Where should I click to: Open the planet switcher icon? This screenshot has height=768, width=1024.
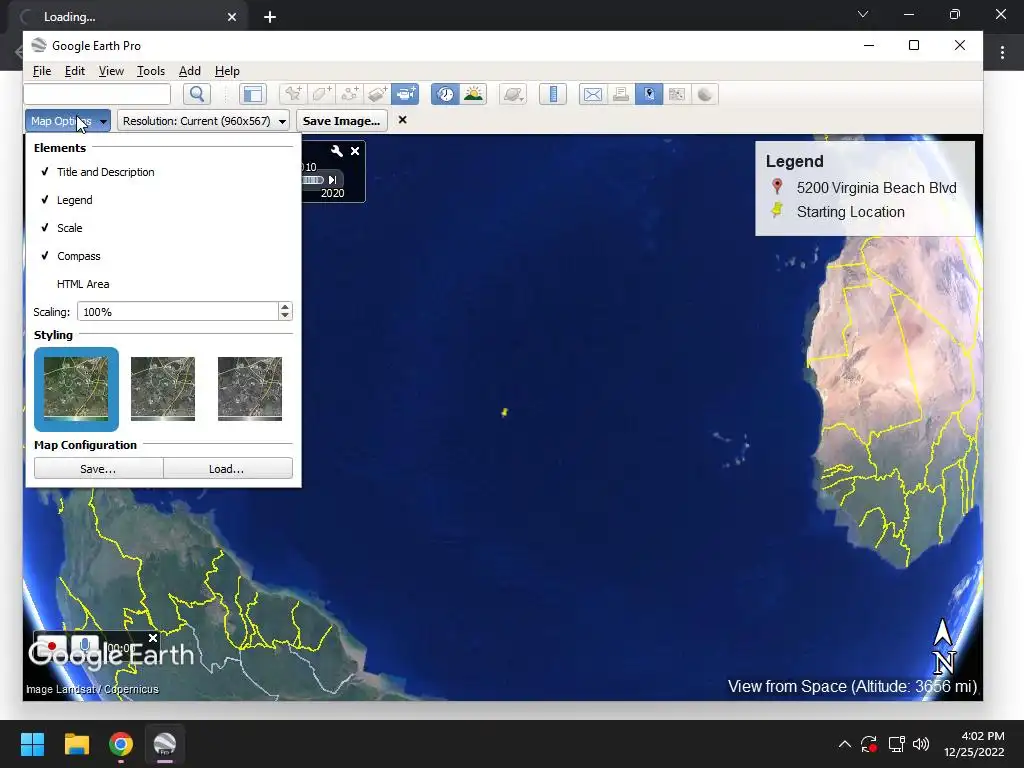513,94
